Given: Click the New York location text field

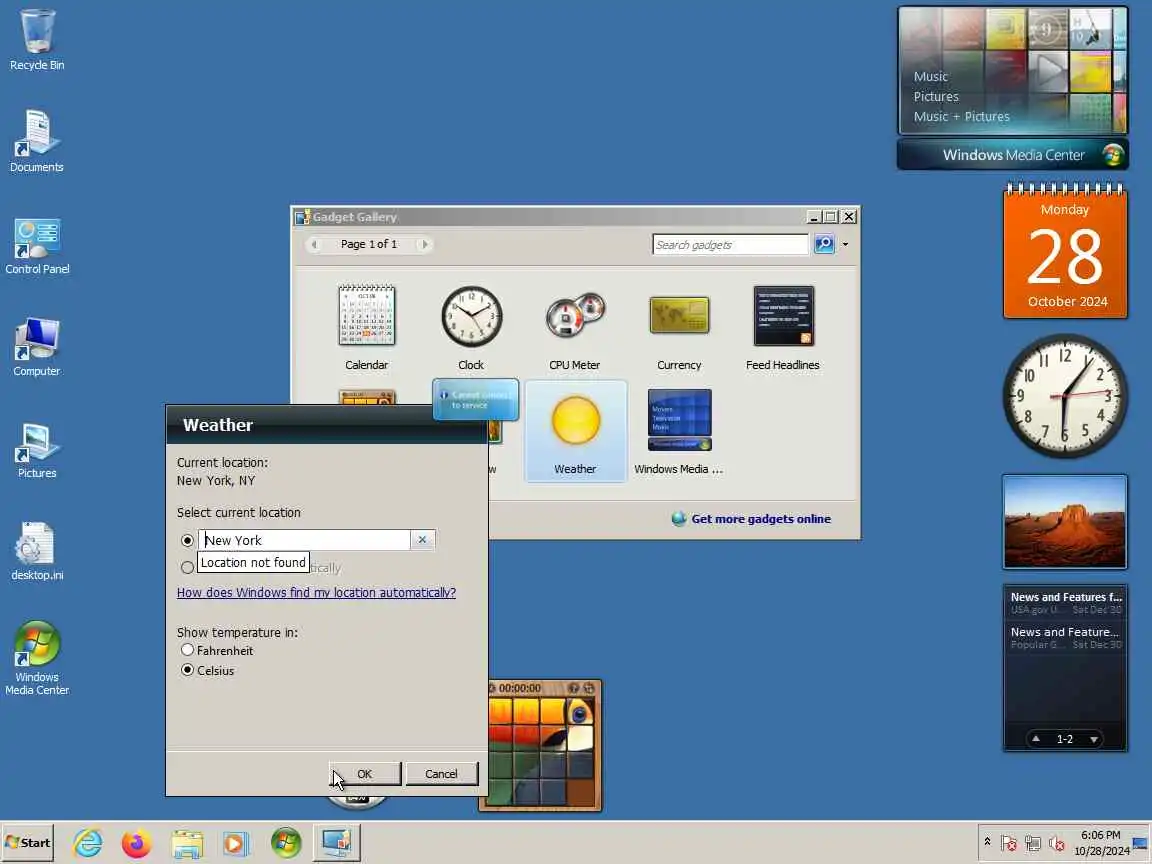Looking at the screenshot, I should click(x=304, y=540).
